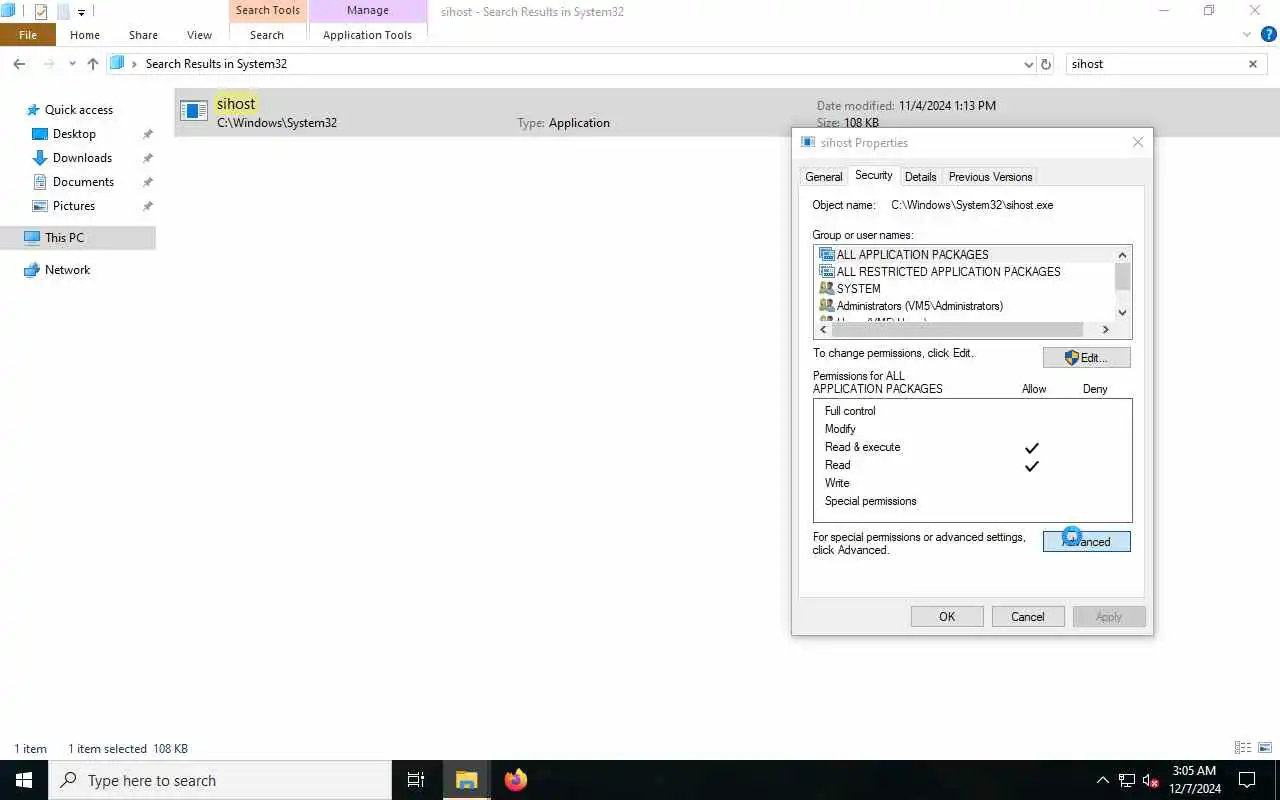Screen dimensions: 1280x800
Task: Show hidden system tray icons
Action: (x=1102, y=780)
